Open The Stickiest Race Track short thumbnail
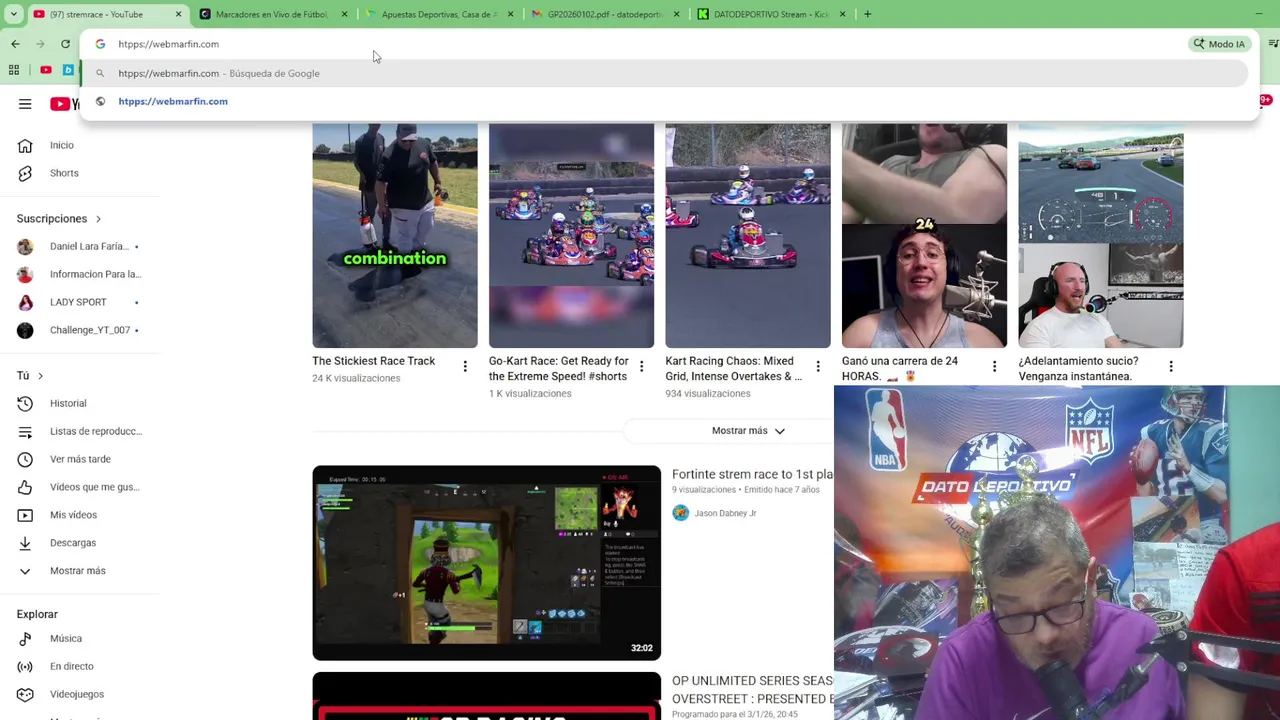This screenshot has width=1280, height=720. pos(395,235)
